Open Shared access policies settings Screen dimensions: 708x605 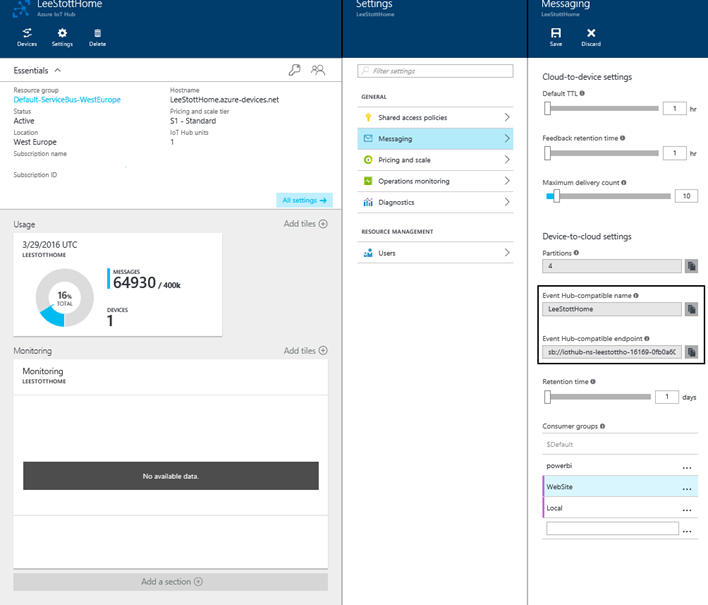[x=435, y=117]
